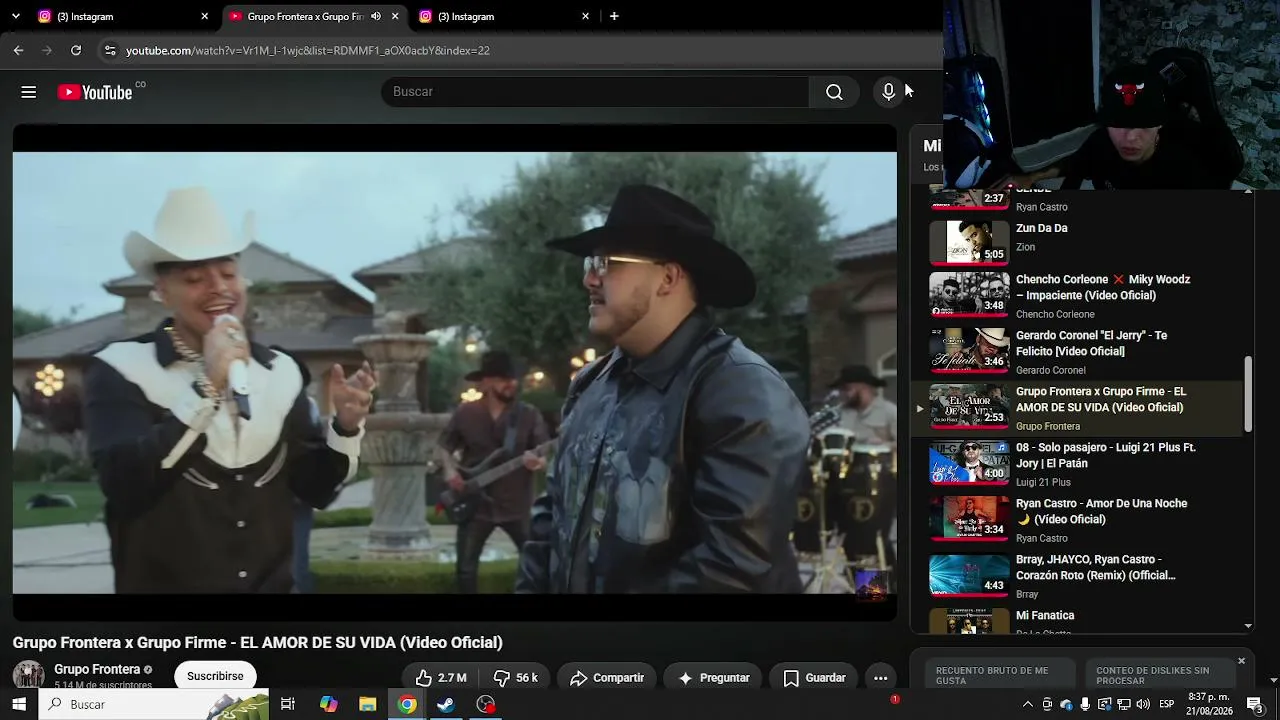Open Steam from the taskbar

446,704
